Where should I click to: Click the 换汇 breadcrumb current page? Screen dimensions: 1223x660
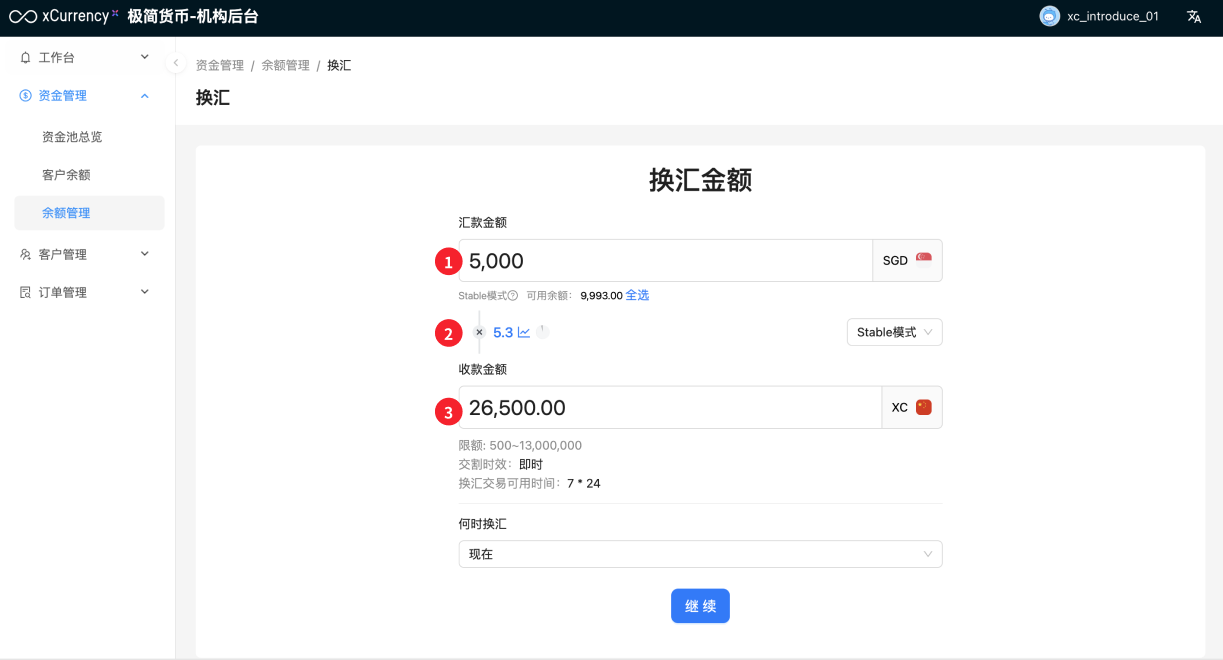pos(339,65)
